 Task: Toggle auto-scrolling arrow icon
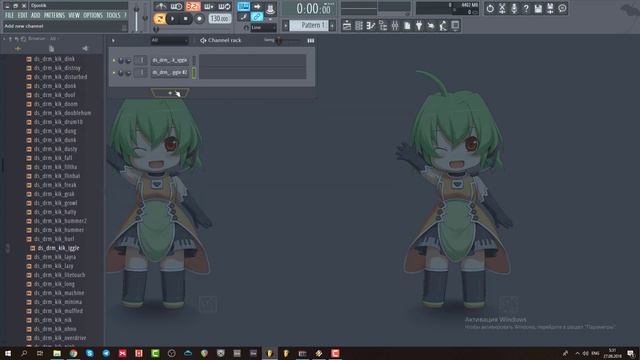pyautogui.click(x=257, y=7)
